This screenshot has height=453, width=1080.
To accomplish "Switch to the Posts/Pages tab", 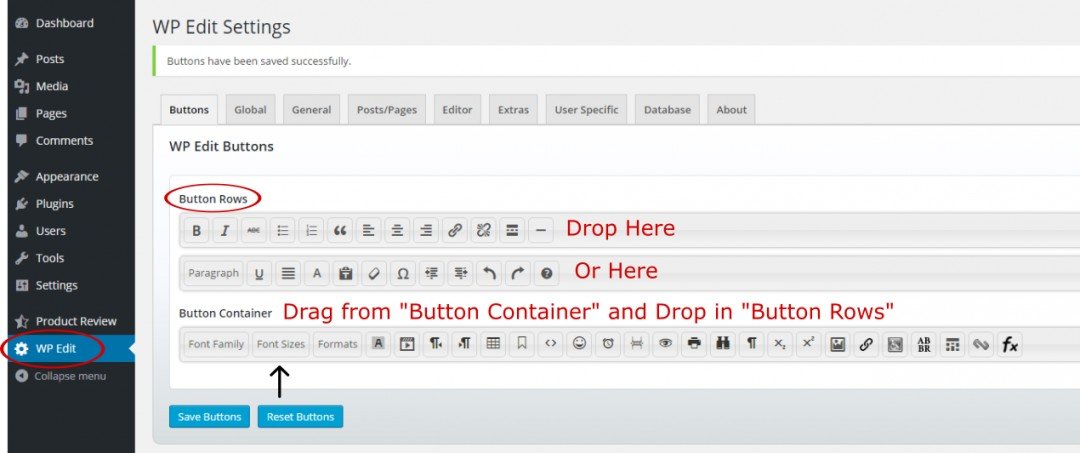I will pyautogui.click(x=386, y=109).
